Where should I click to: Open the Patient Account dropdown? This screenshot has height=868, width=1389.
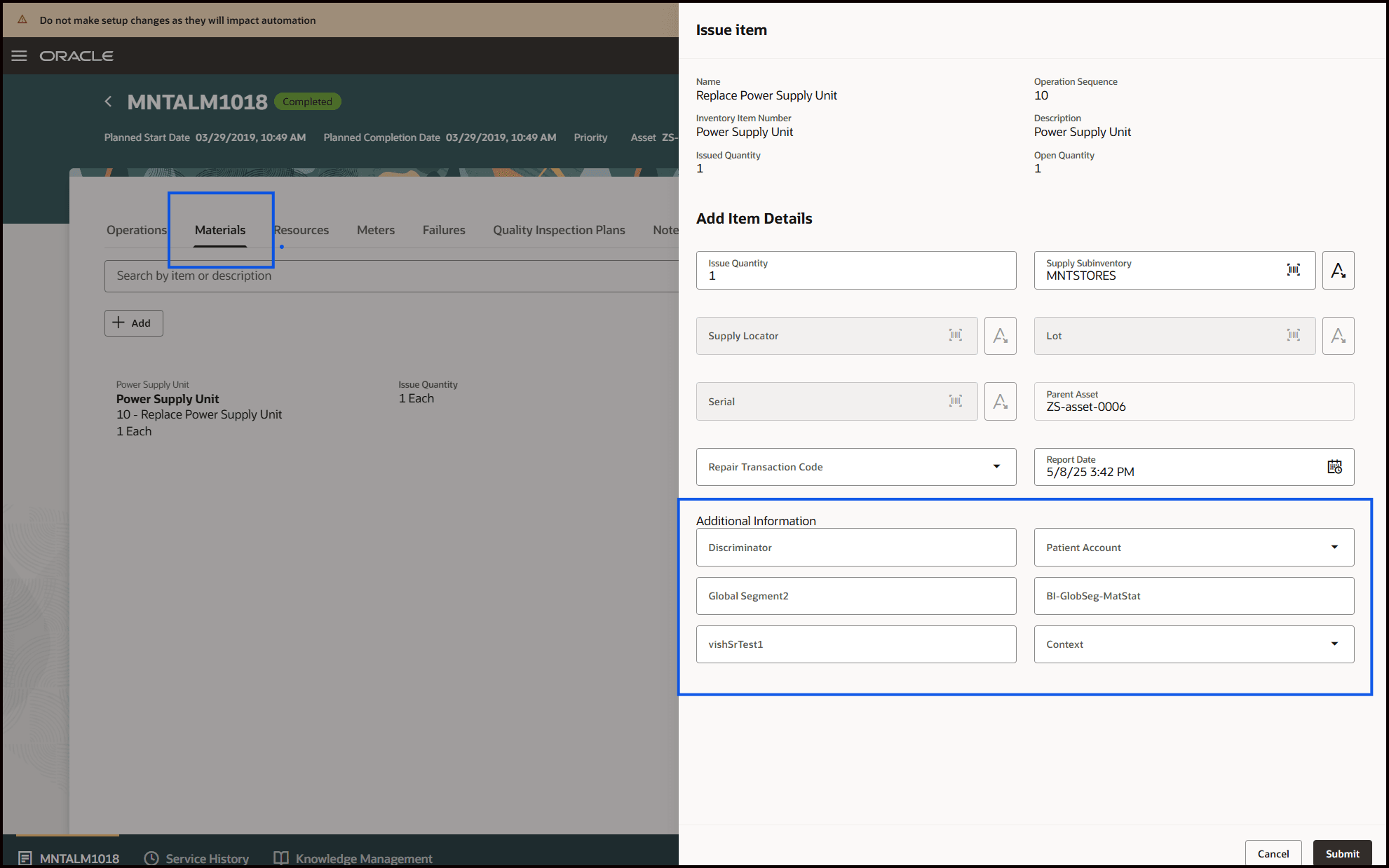[x=1335, y=547]
